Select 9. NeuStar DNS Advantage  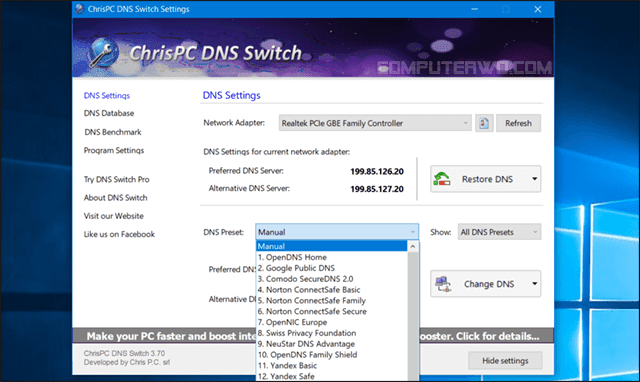[x=331, y=344]
